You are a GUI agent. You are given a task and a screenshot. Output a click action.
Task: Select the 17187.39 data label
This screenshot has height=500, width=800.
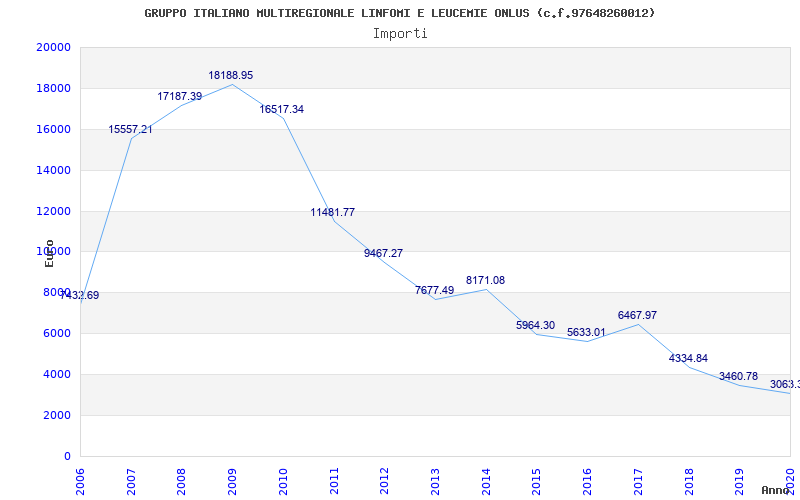[x=180, y=96]
